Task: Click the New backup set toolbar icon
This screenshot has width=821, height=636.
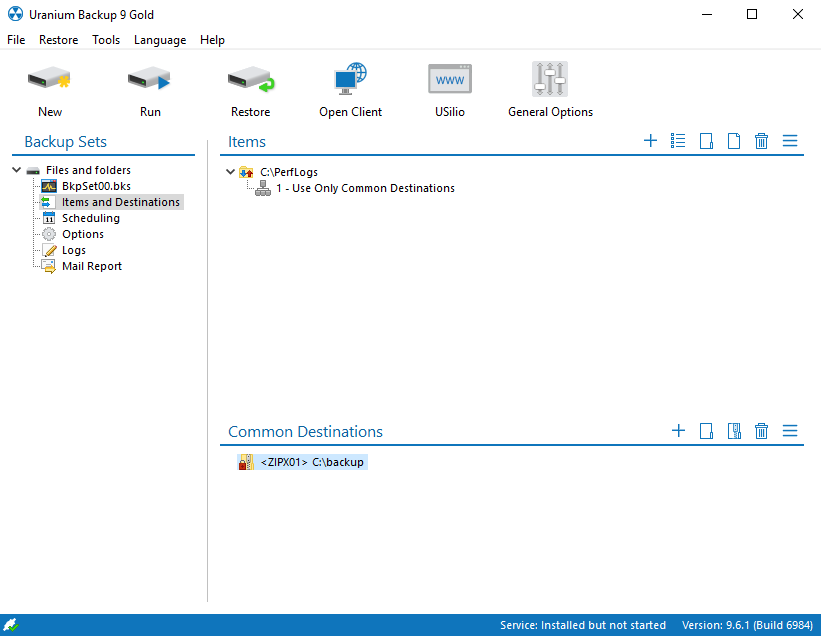Action: coord(50,79)
